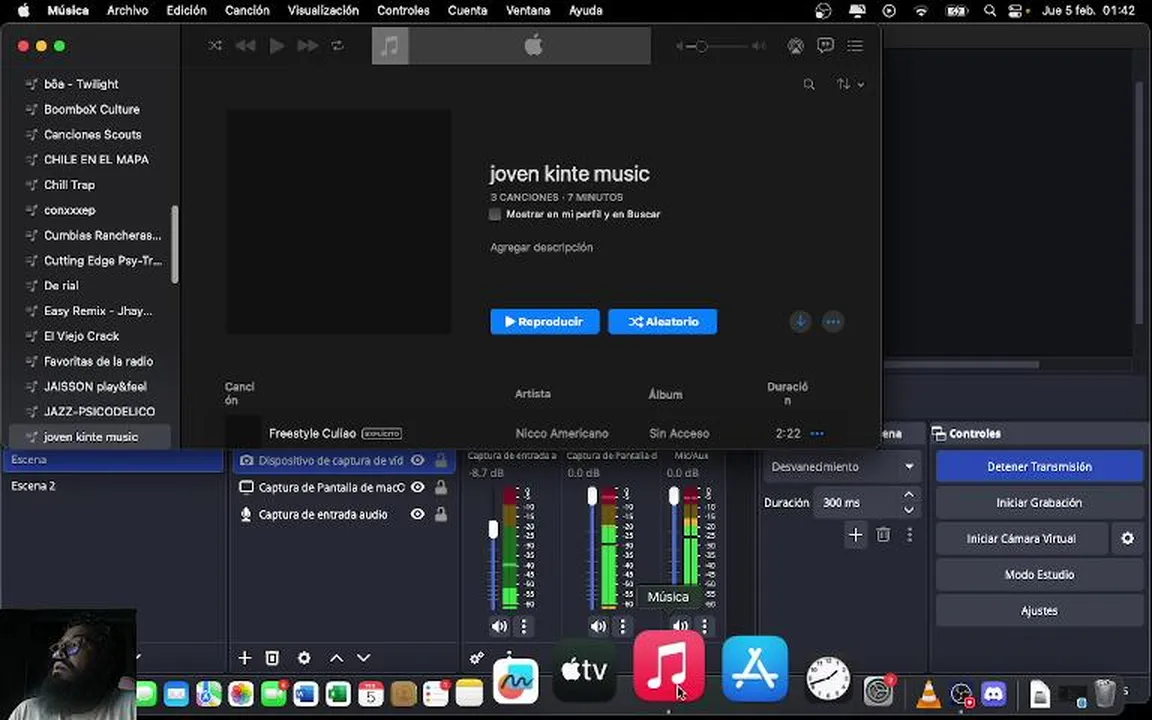Skip to the previous track
Viewport: 1152px width, 720px height.
(245, 46)
